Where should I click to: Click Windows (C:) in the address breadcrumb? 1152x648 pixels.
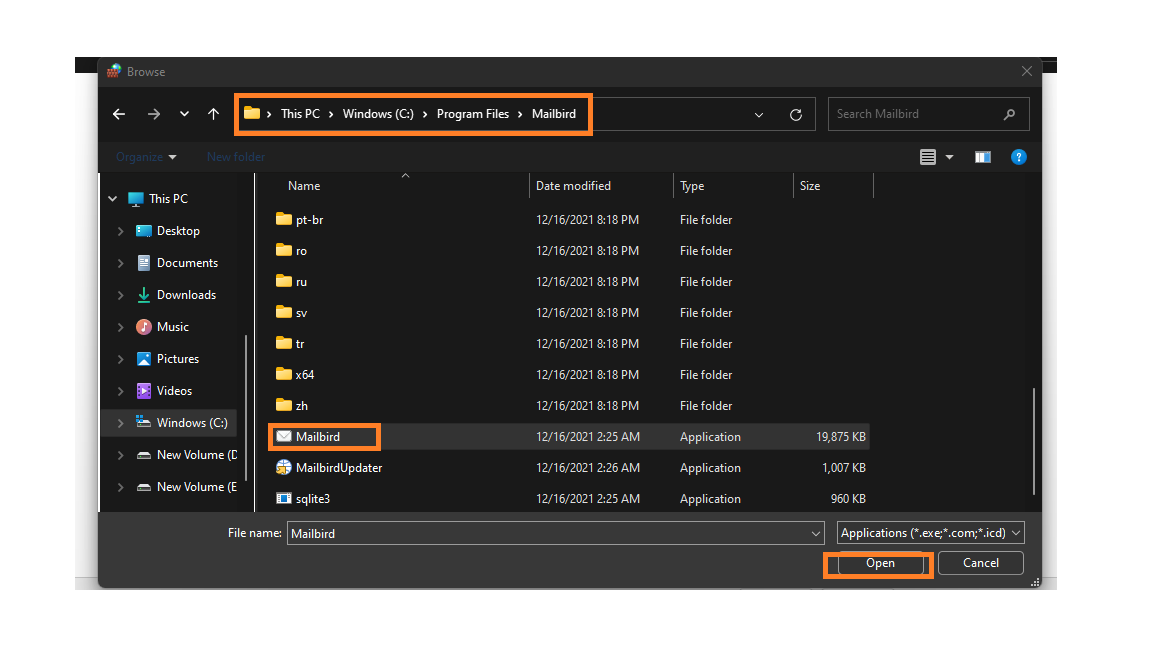378,114
